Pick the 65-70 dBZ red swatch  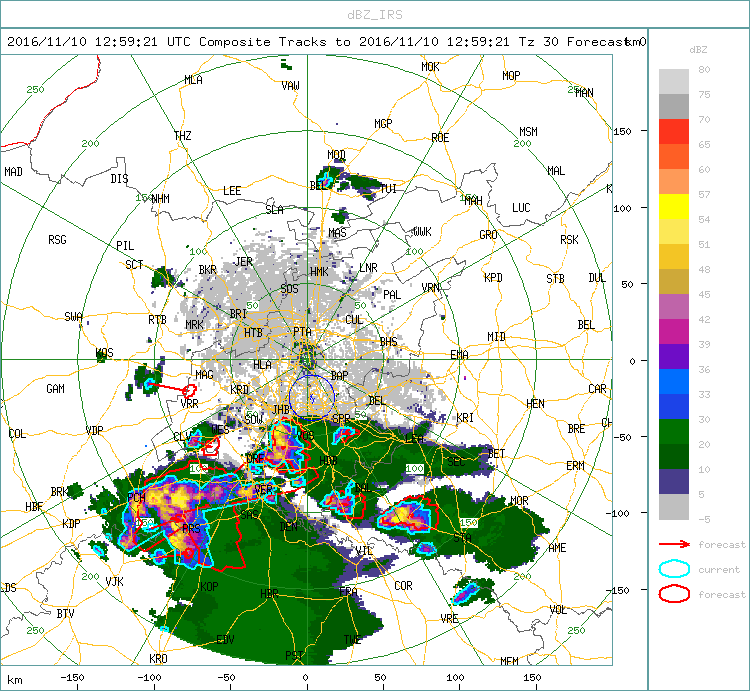click(673, 132)
